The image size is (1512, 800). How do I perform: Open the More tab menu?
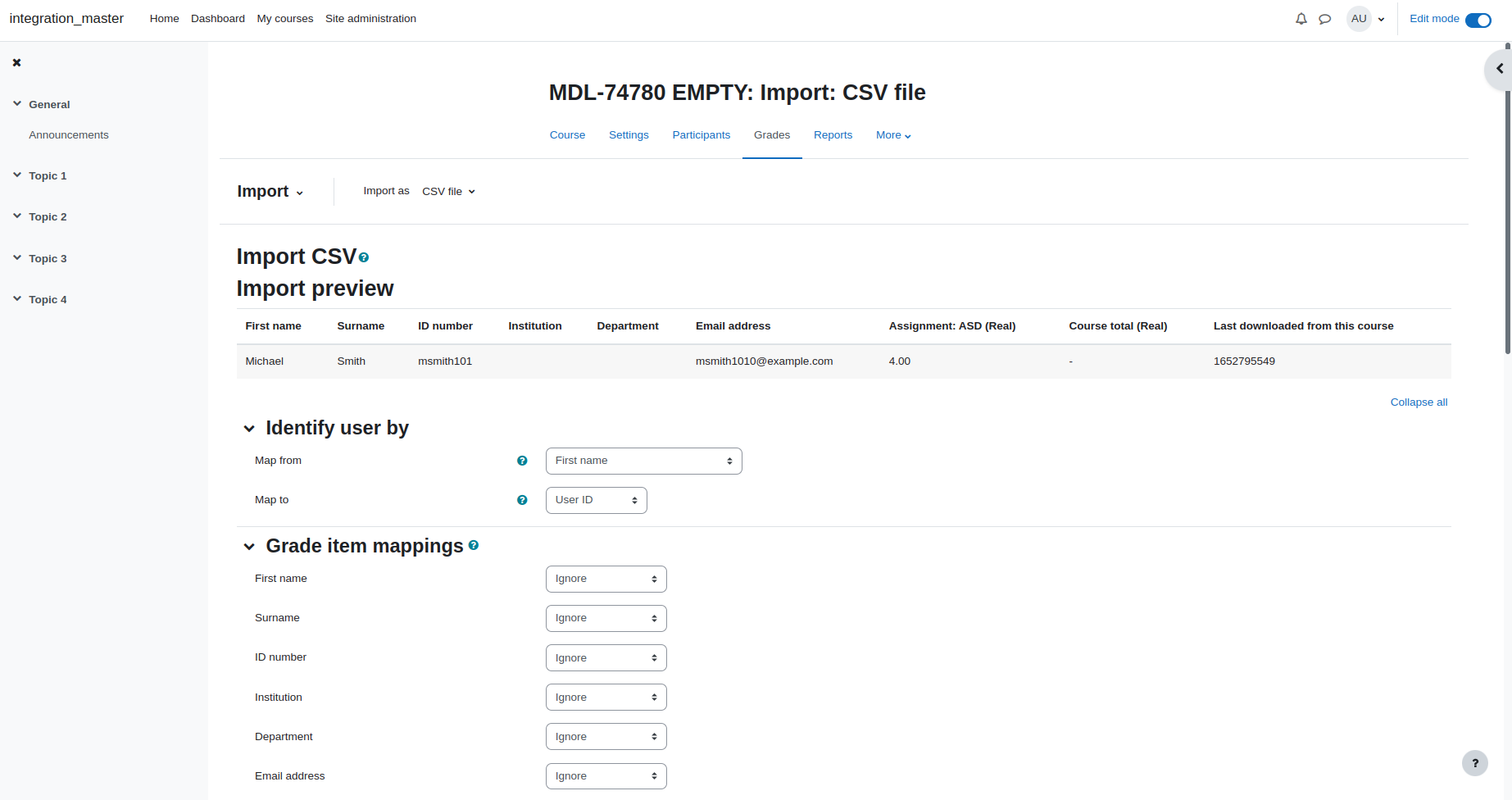click(893, 135)
